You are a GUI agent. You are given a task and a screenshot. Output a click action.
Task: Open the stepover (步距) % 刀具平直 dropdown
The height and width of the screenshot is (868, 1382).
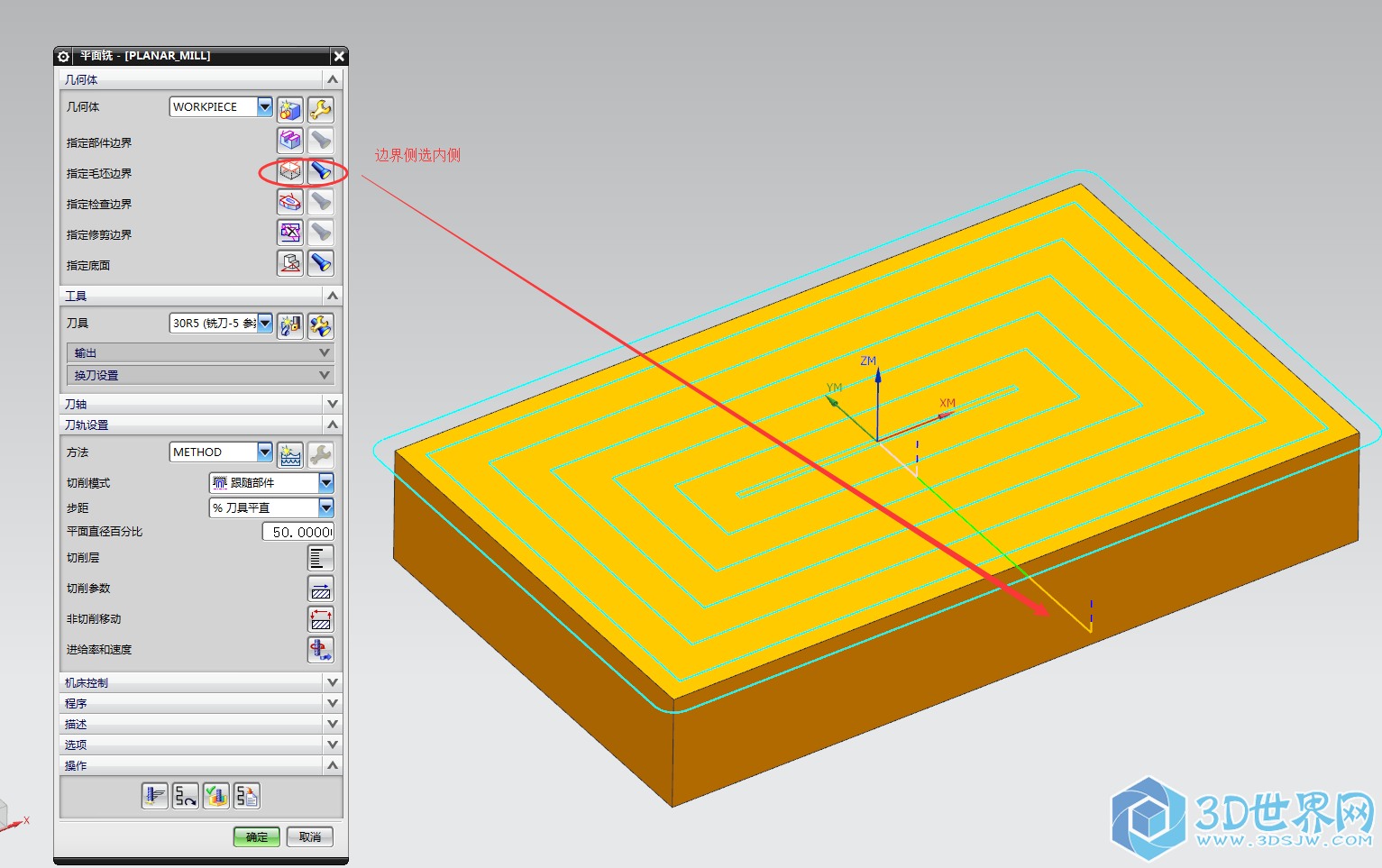point(325,507)
